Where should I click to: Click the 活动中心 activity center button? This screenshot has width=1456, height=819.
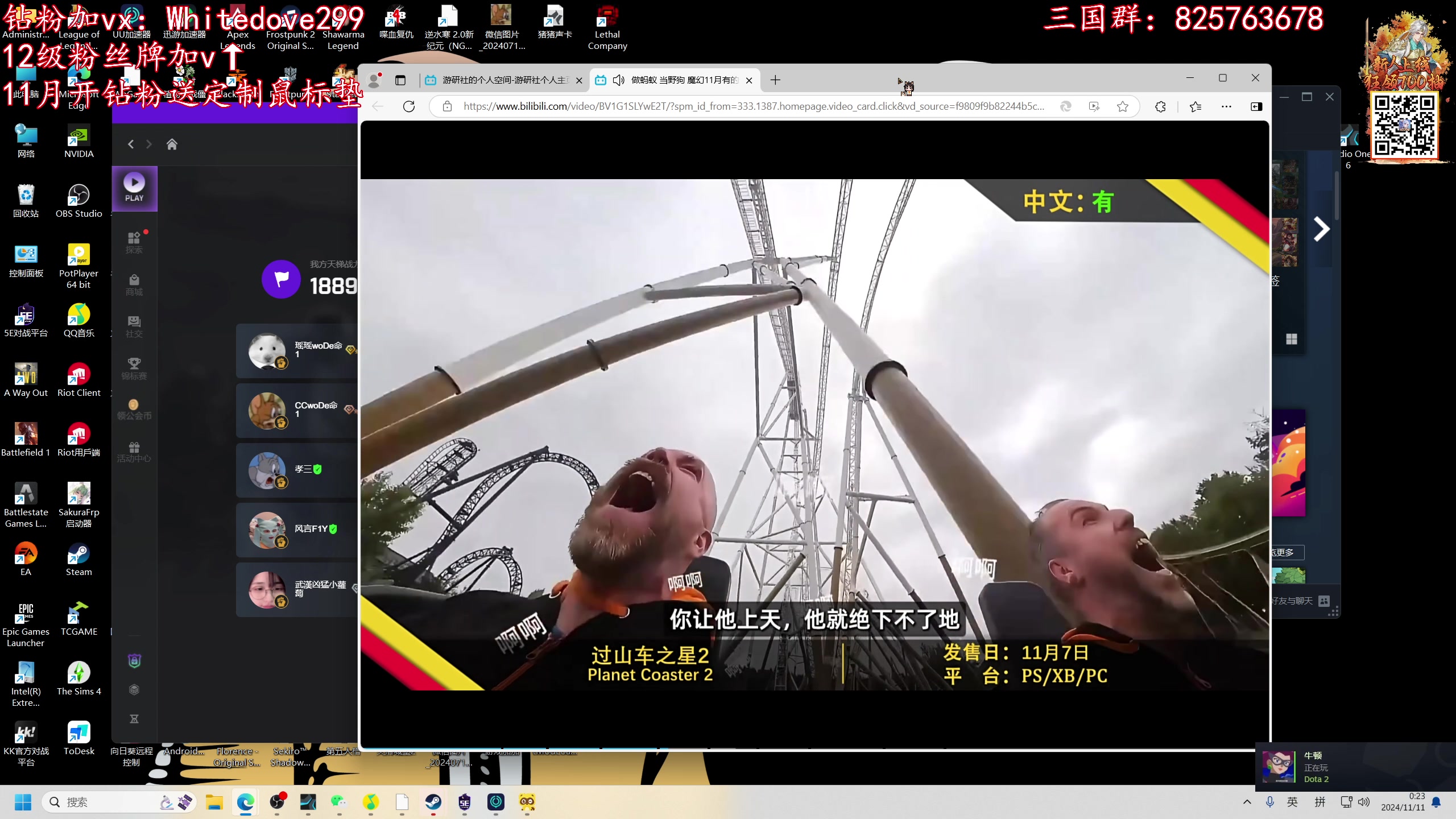(x=134, y=452)
